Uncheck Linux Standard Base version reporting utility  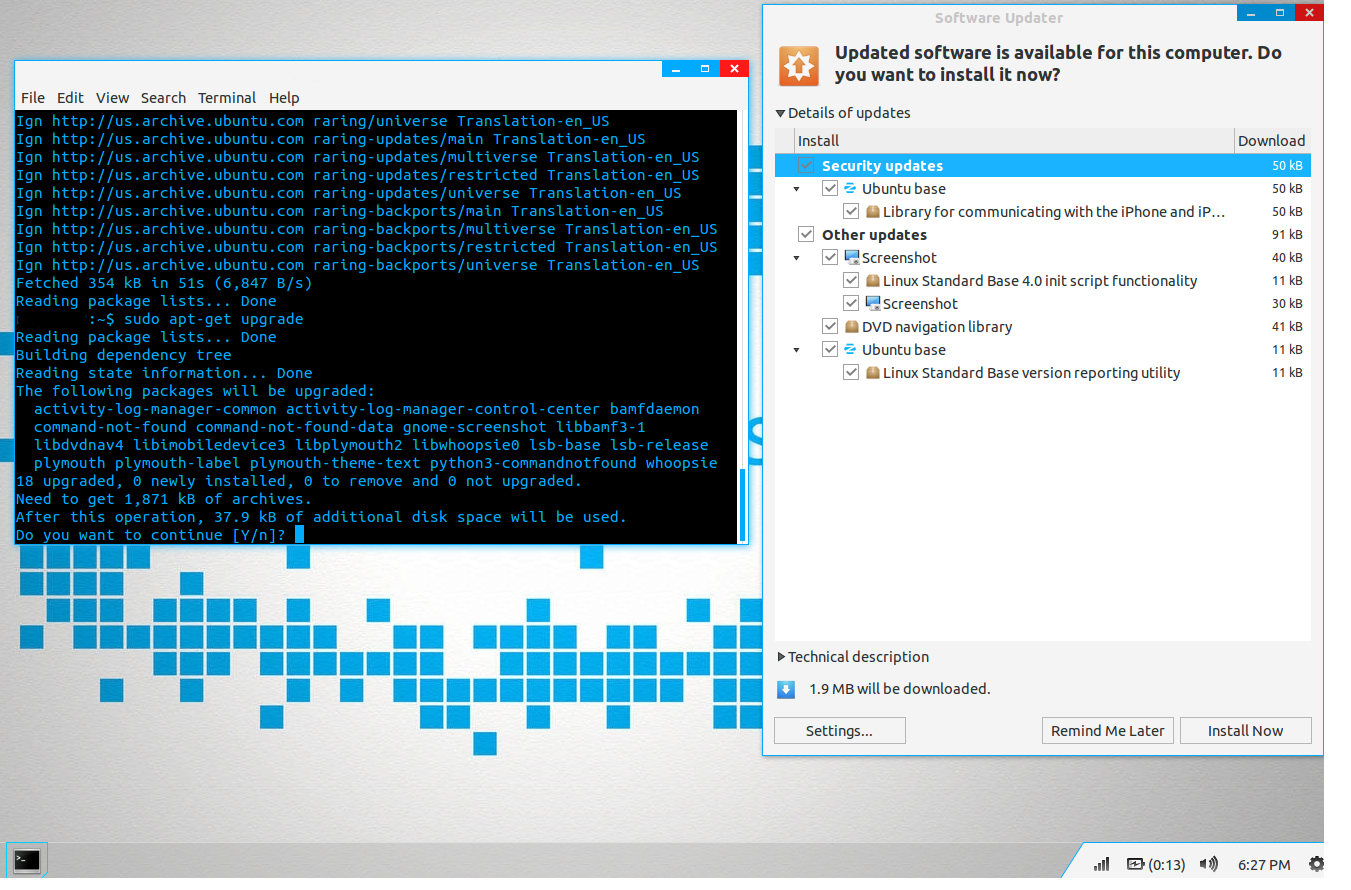[851, 373]
